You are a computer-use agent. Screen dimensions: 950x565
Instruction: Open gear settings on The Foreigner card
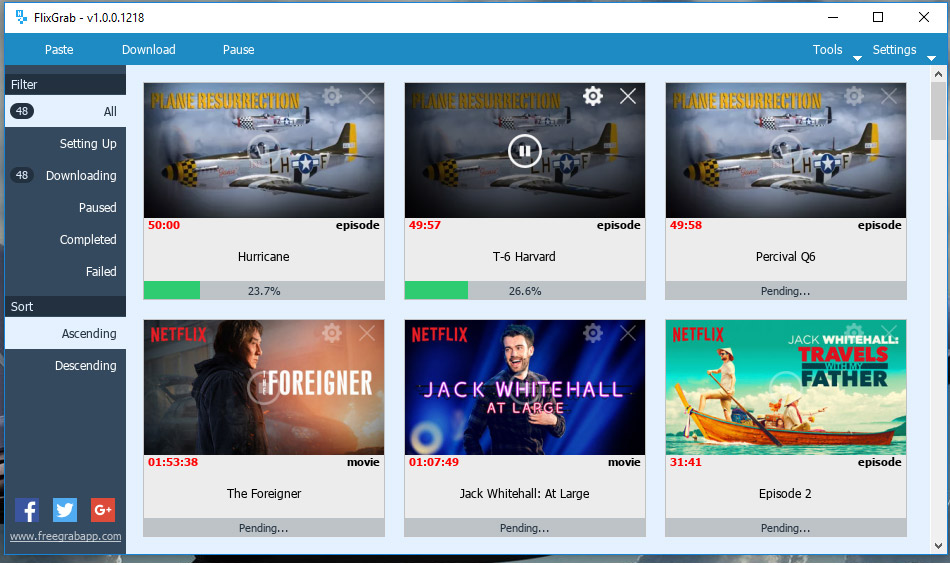(331, 332)
